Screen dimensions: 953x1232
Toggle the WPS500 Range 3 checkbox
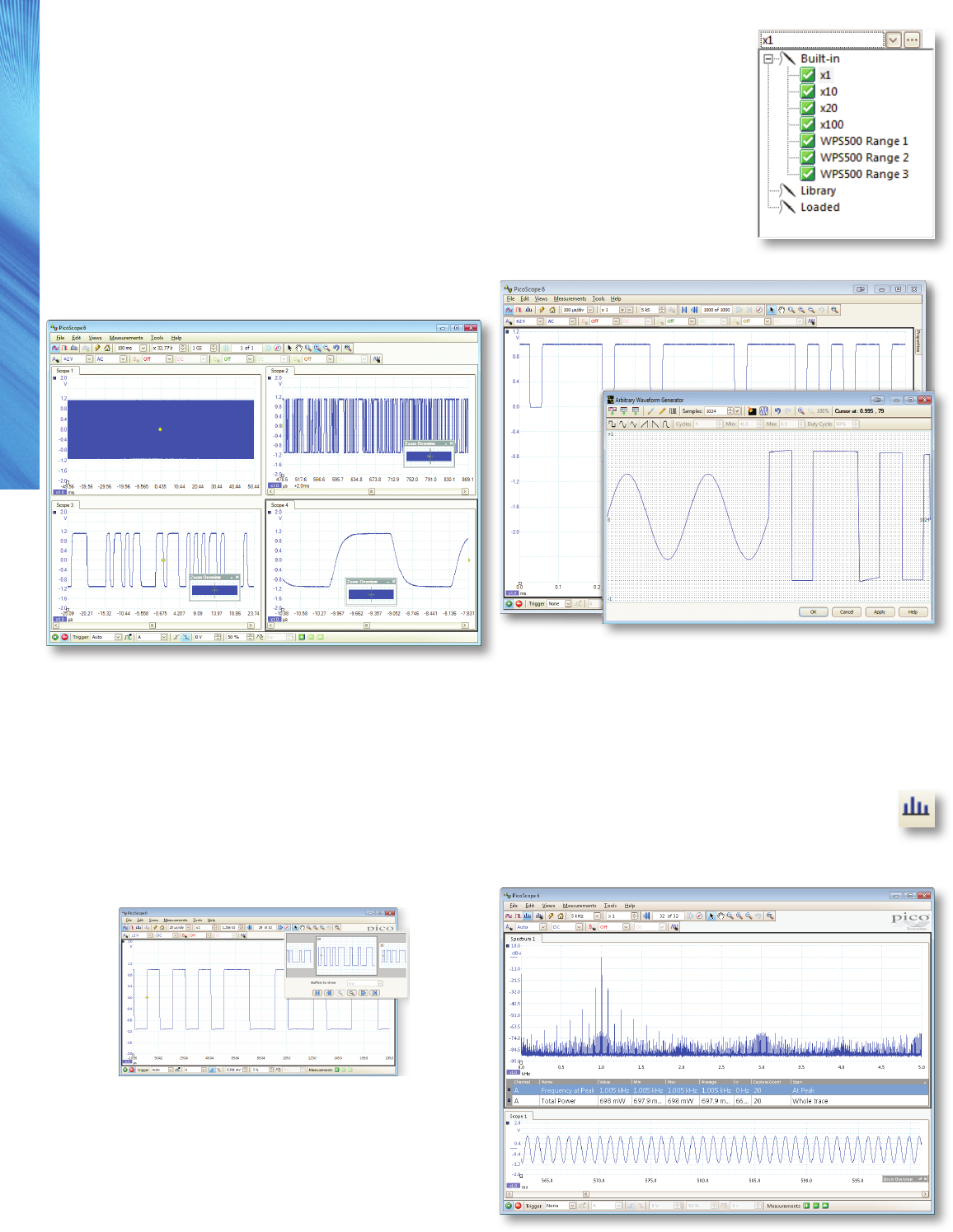[808, 174]
